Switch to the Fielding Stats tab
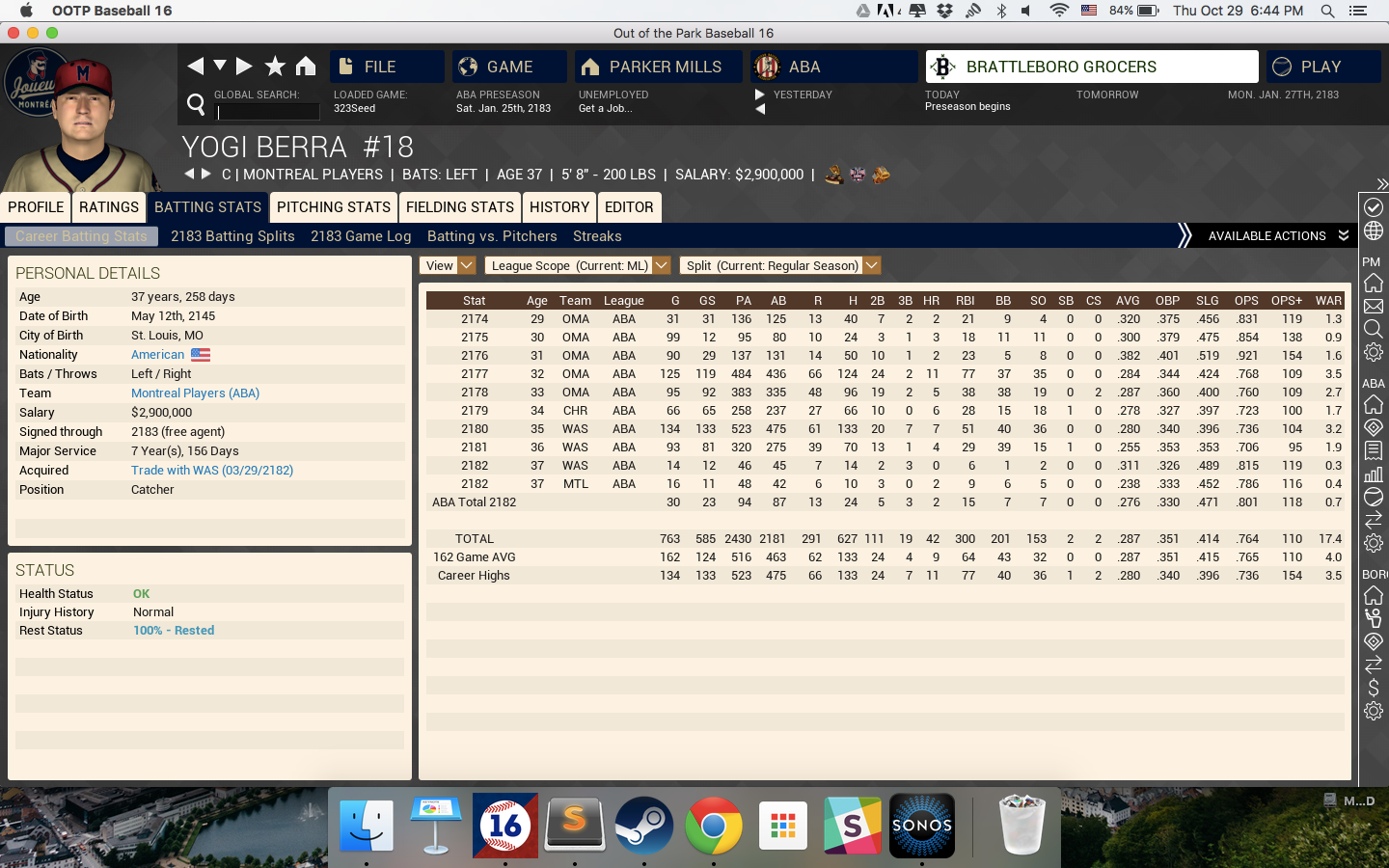 coord(460,207)
